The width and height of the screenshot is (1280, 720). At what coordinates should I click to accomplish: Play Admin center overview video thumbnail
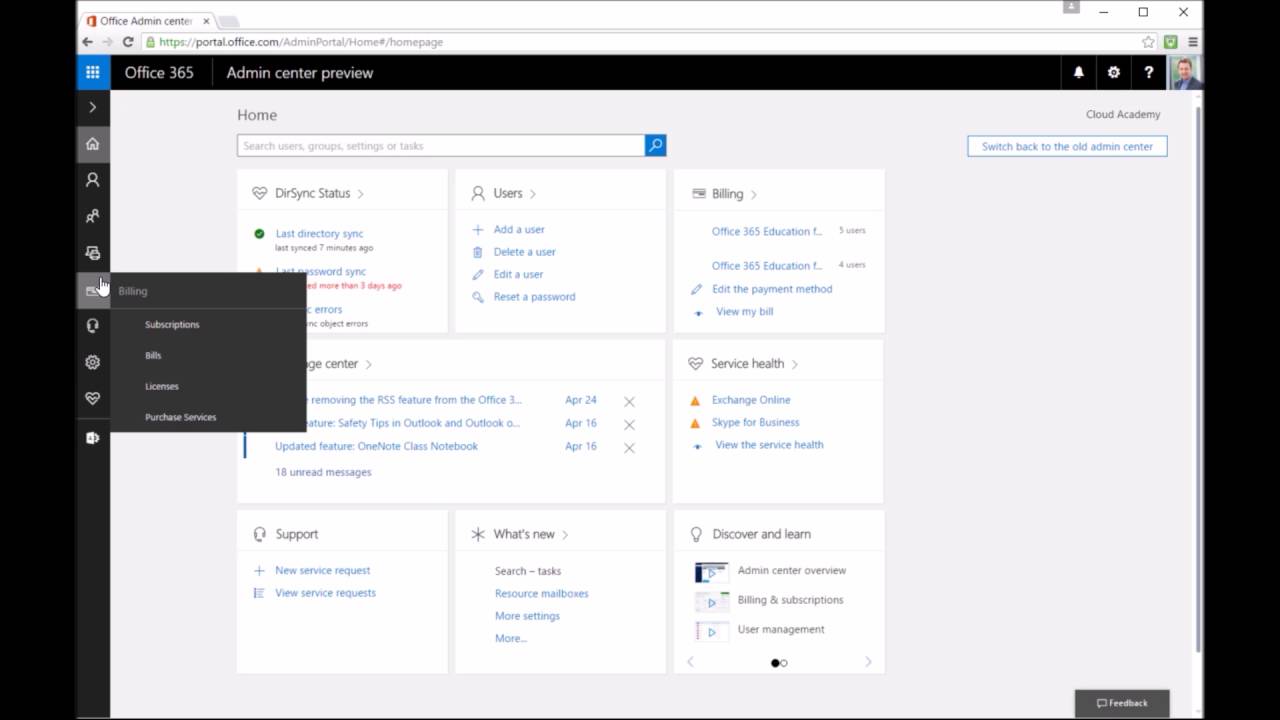pos(711,572)
